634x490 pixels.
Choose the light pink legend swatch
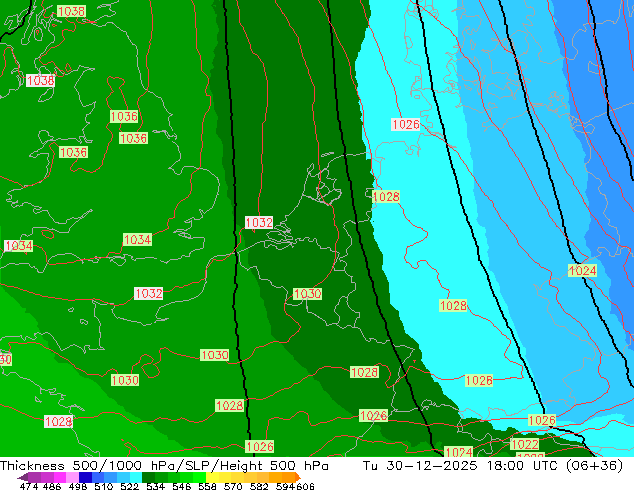pos(71,477)
